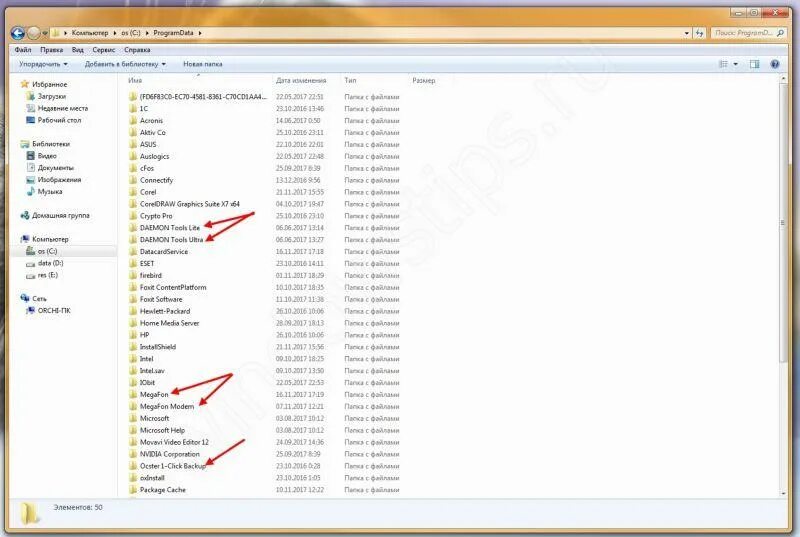Image resolution: width=800 pixels, height=537 pixels.
Task: Select the Ocster 1-Click Backup folder icon
Action: tap(133, 466)
